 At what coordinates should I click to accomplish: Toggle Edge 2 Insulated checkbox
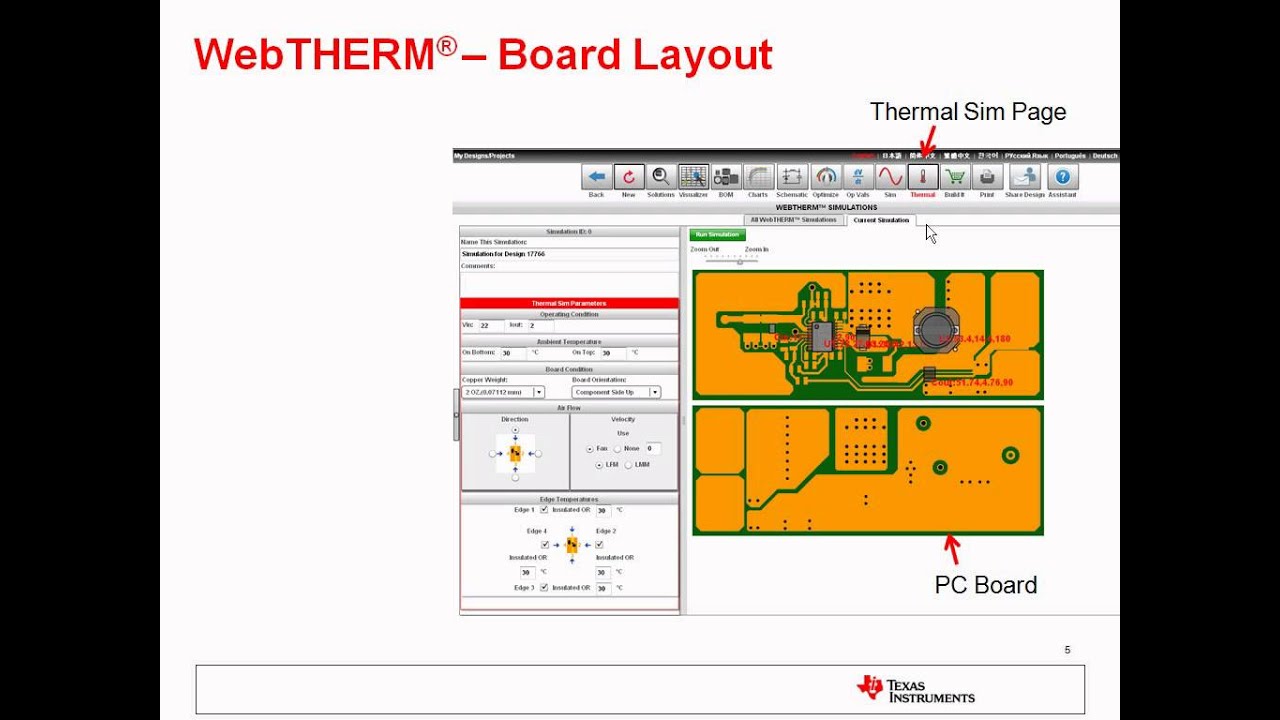pyautogui.click(x=599, y=545)
